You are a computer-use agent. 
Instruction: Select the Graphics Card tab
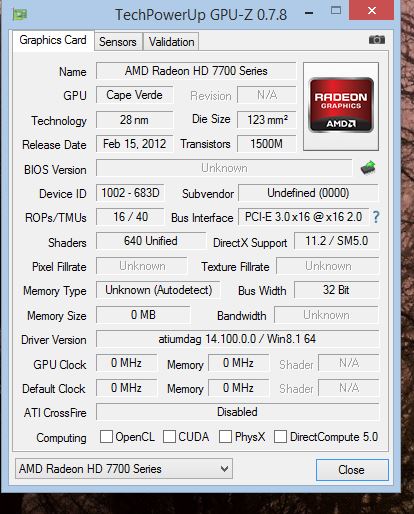click(x=53, y=40)
